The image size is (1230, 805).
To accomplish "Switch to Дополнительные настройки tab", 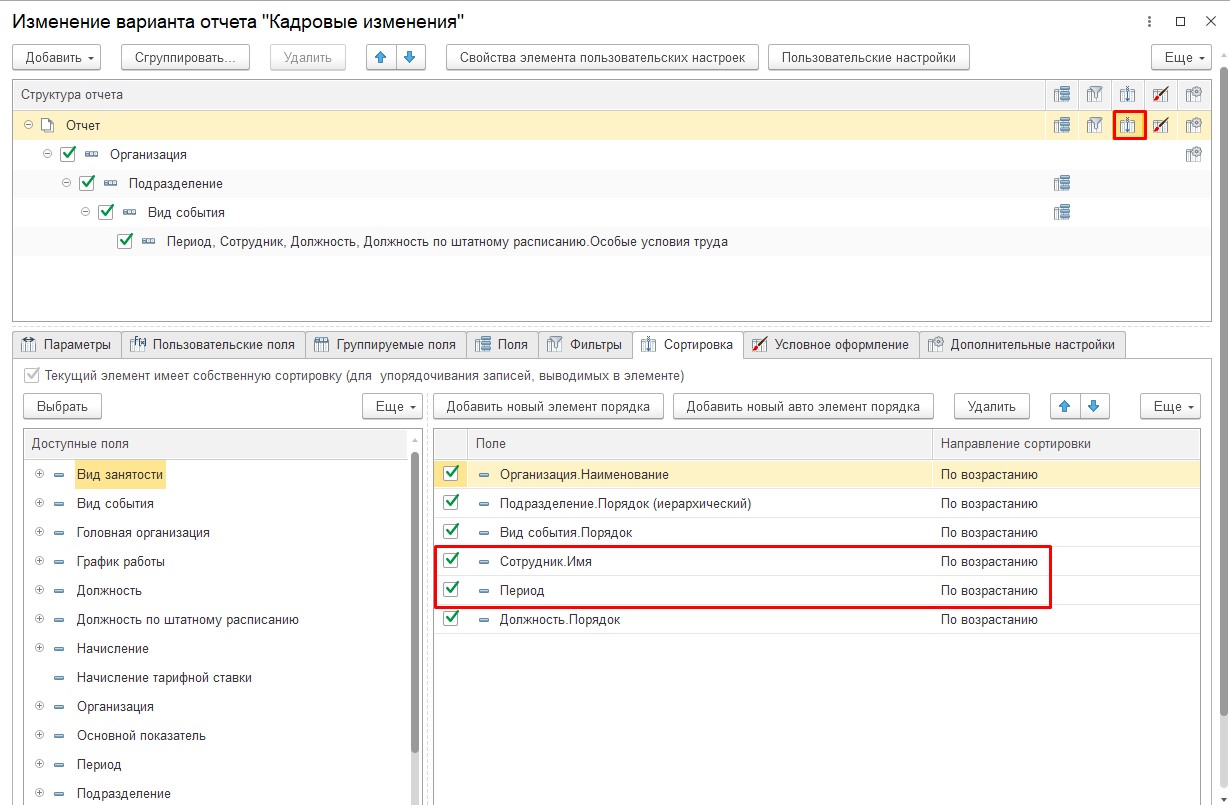I will 1022,344.
